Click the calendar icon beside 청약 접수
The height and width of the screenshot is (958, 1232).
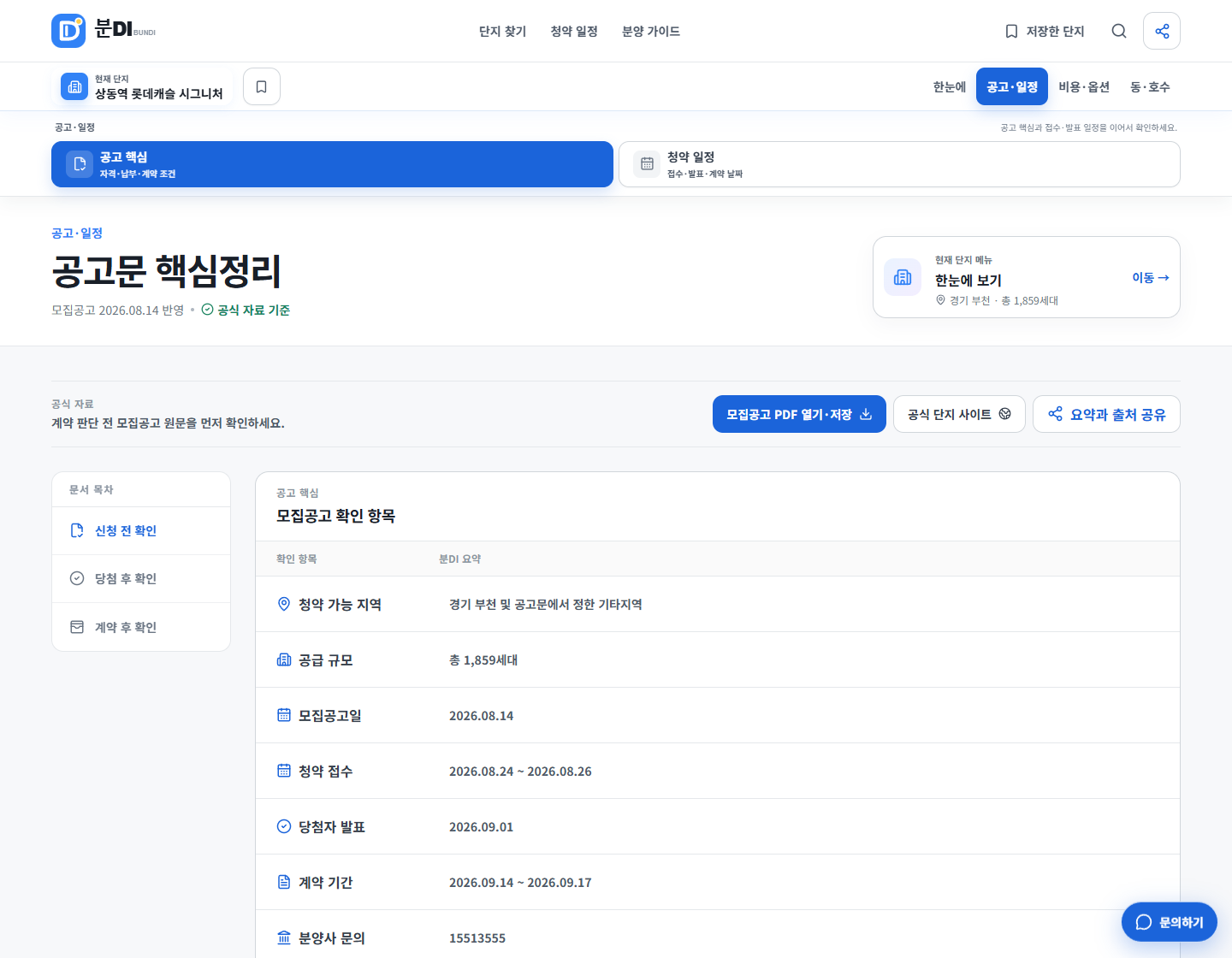pos(284,771)
